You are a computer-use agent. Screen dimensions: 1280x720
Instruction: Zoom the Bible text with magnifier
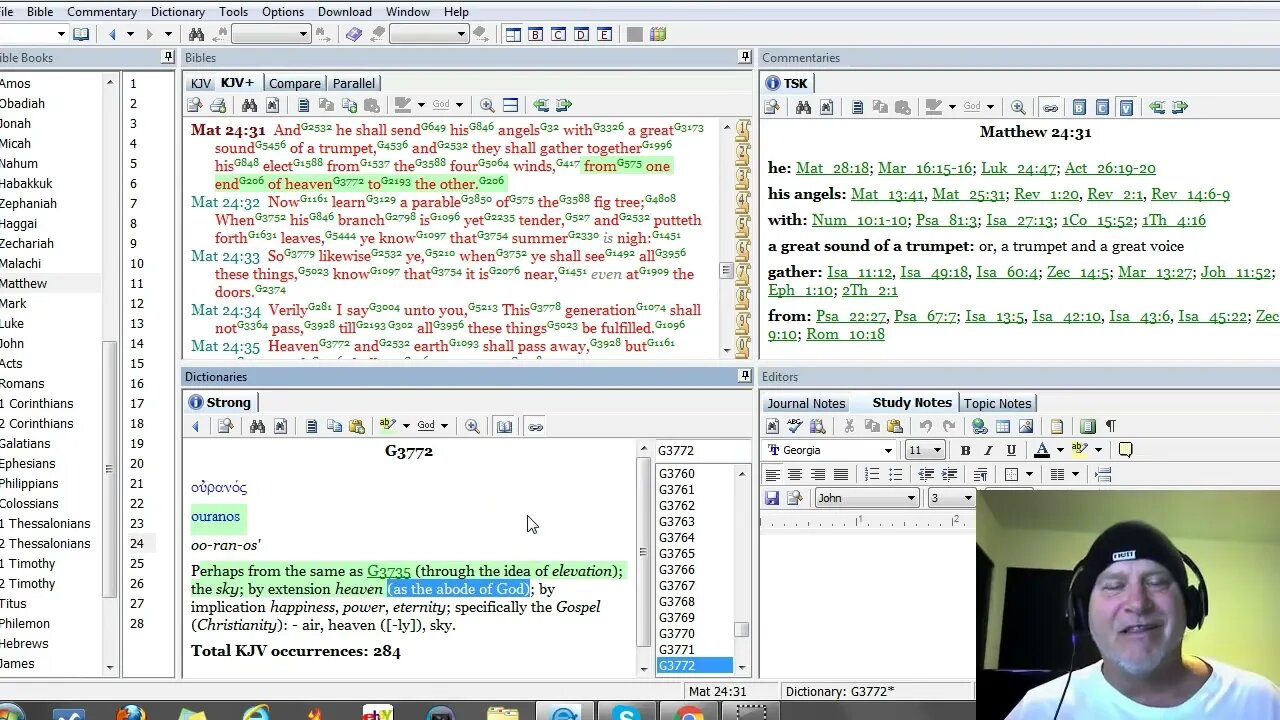click(x=487, y=105)
